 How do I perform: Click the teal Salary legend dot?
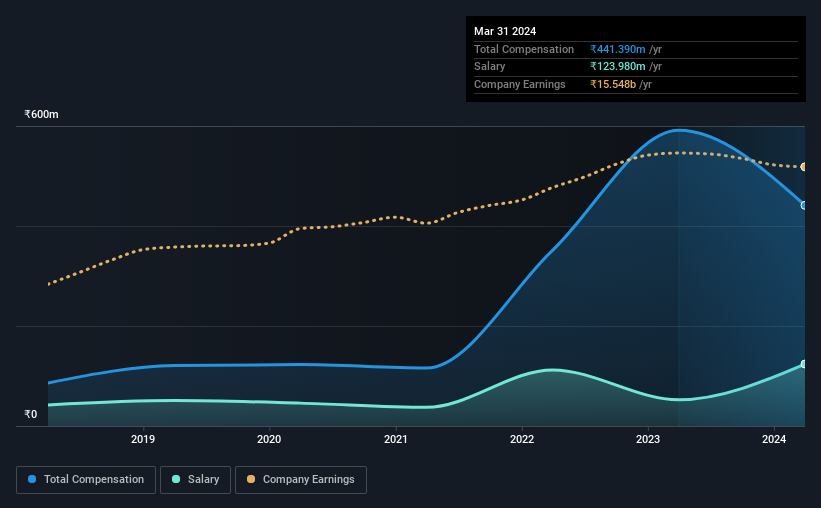pyautogui.click(x=176, y=479)
